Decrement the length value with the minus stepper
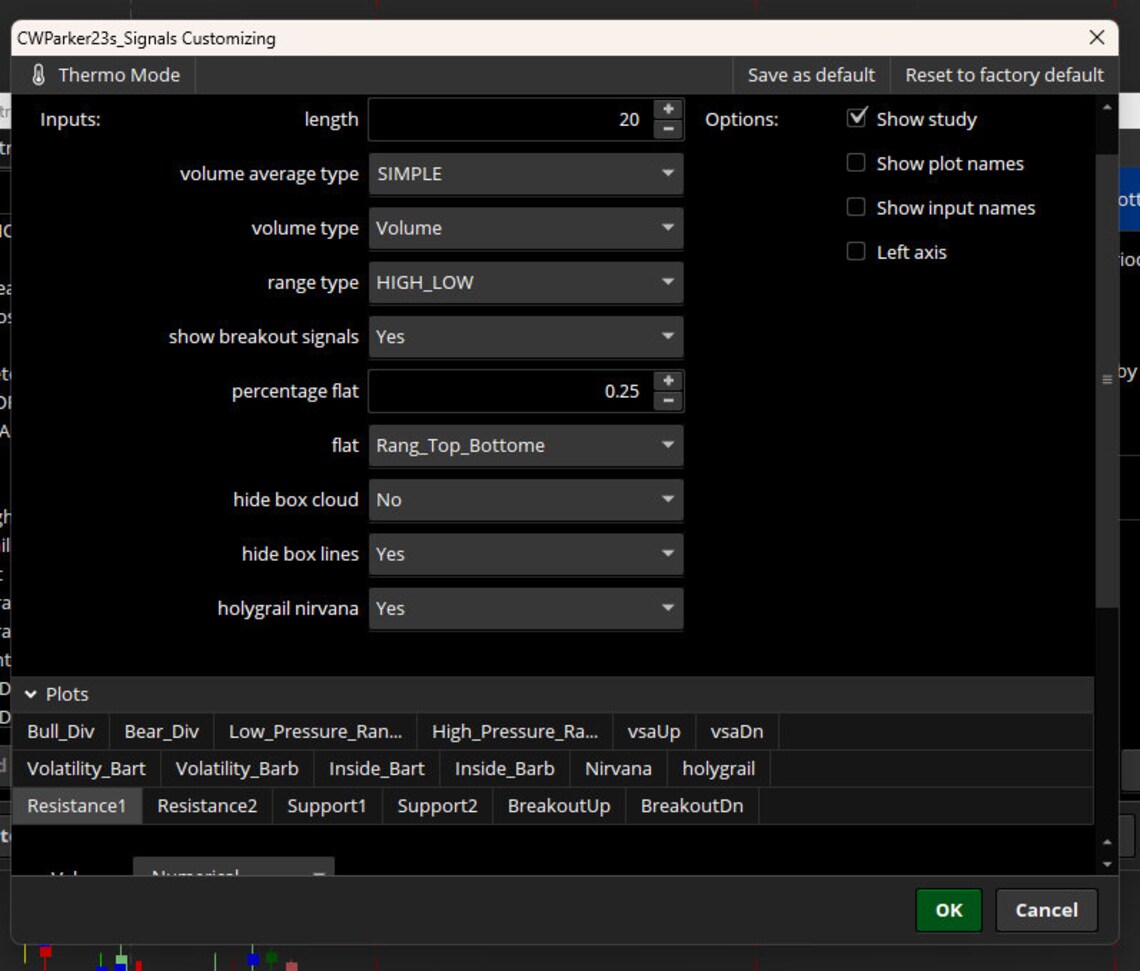Image resolution: width=1140 pixels, height=971 pixels. 668,128
